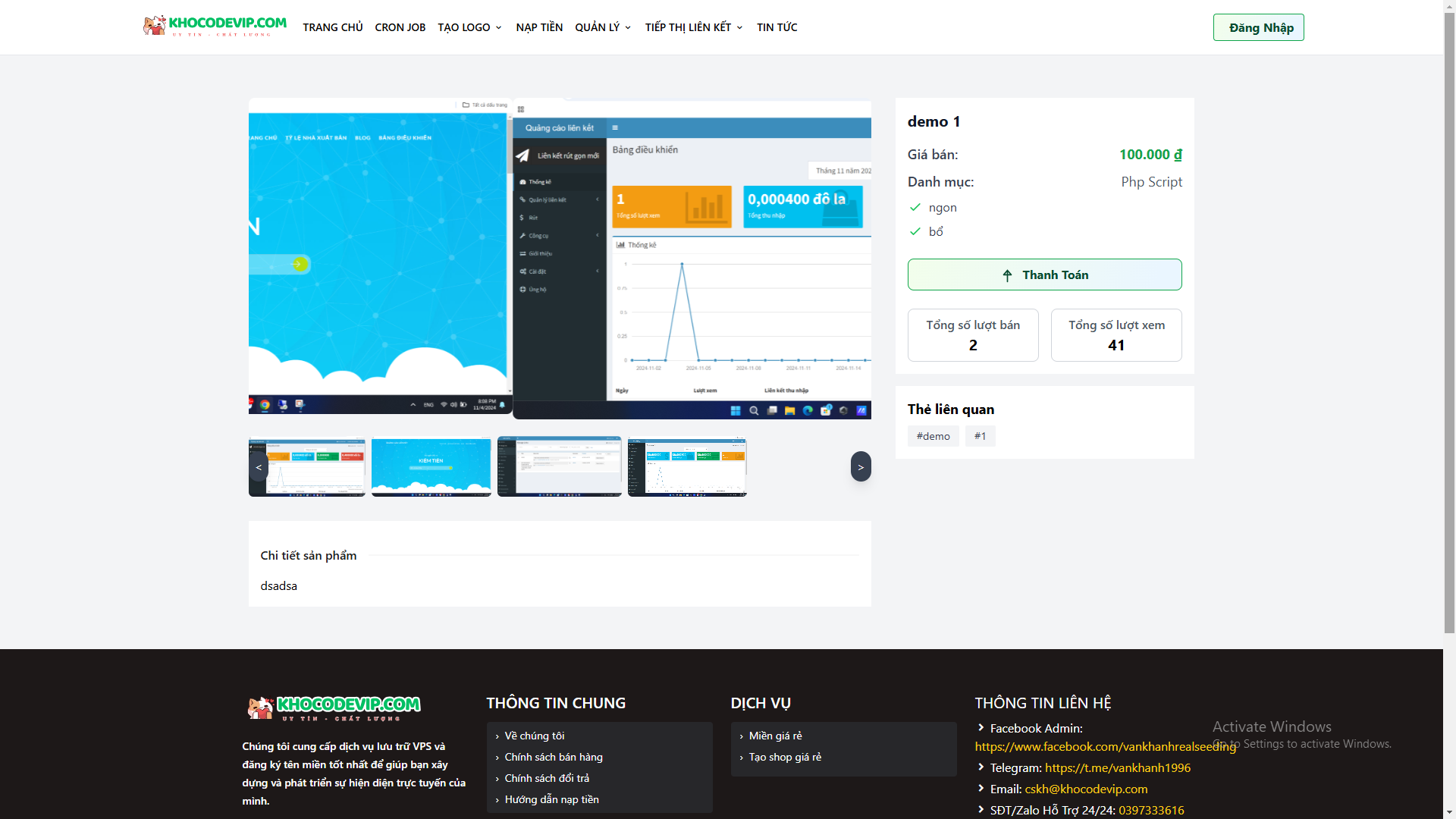This screenshot has width=1456, height=819.
Task: Open the CRON JOB menu item
Action: pyautogui.click(x=400, y=27)
